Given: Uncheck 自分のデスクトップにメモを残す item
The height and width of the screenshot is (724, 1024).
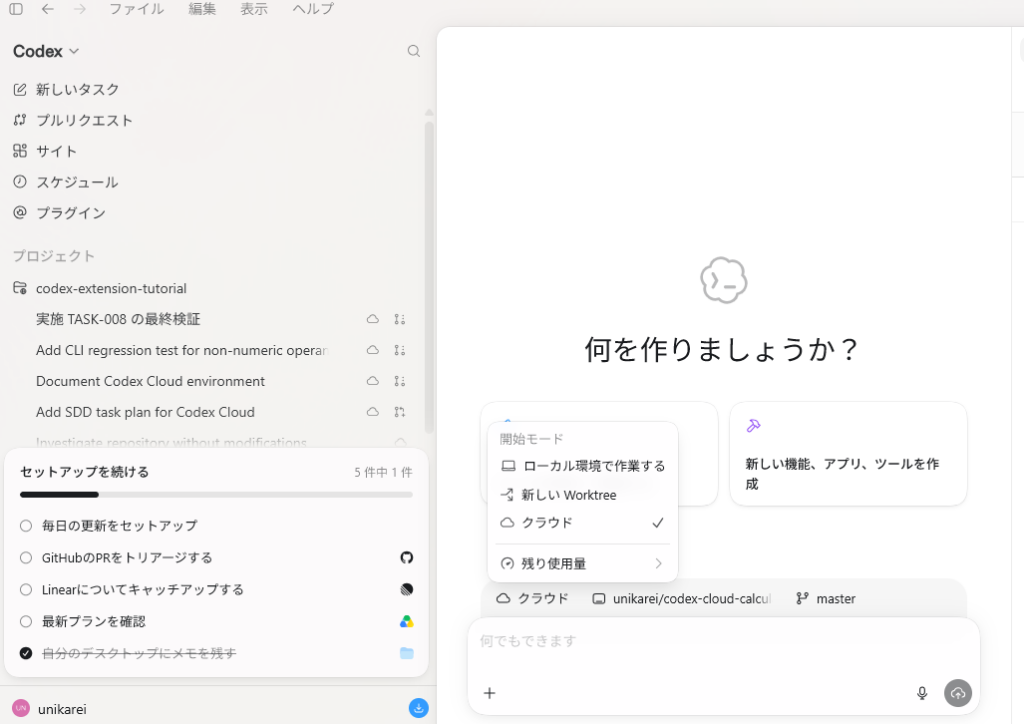Looking at the screenshot, I should pyautogui.click(x=25, y=653).
